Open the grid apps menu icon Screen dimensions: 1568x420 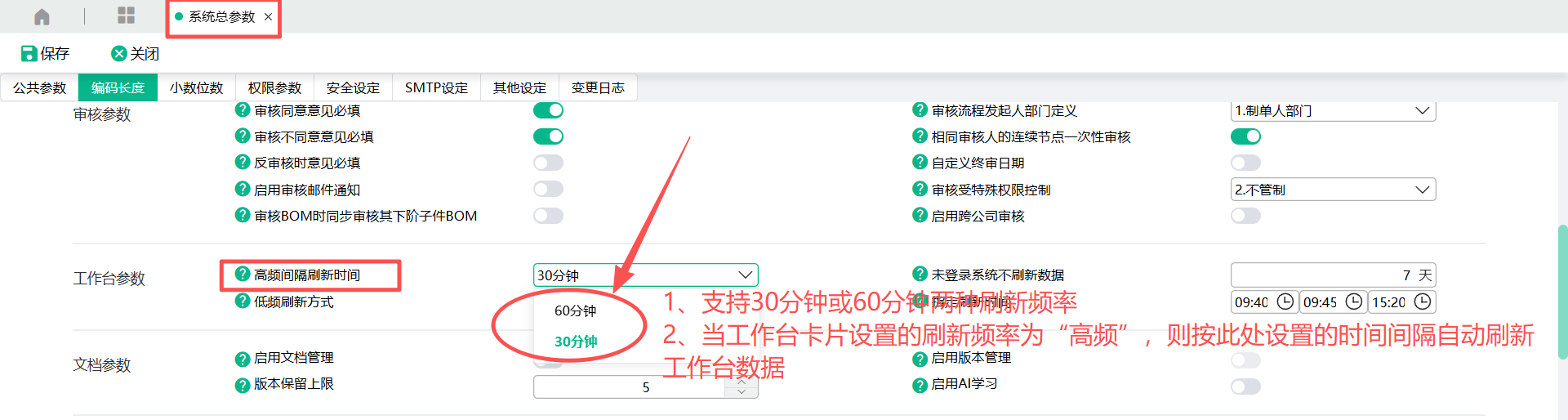[x=126, y=16]
